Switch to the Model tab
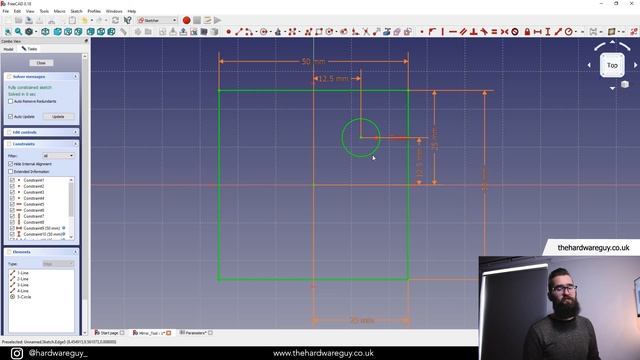Screen dimensions: 640x360 click(9, 49)
